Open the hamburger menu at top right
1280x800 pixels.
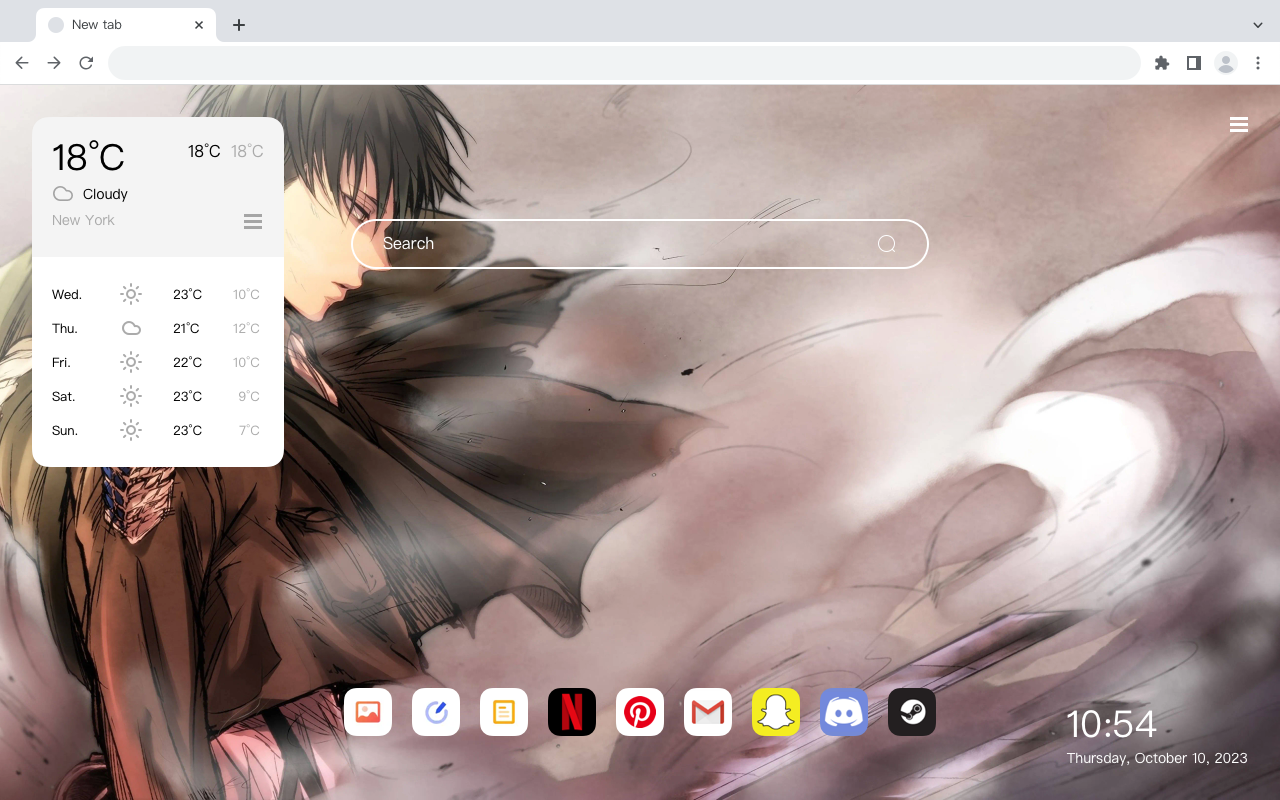click(x=1239, y=125)
